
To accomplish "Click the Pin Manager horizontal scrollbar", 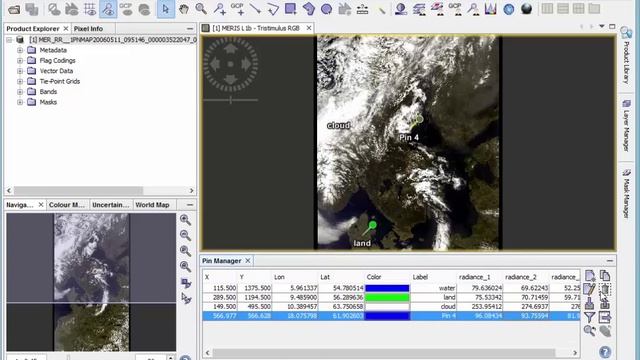I will [384, 353].
